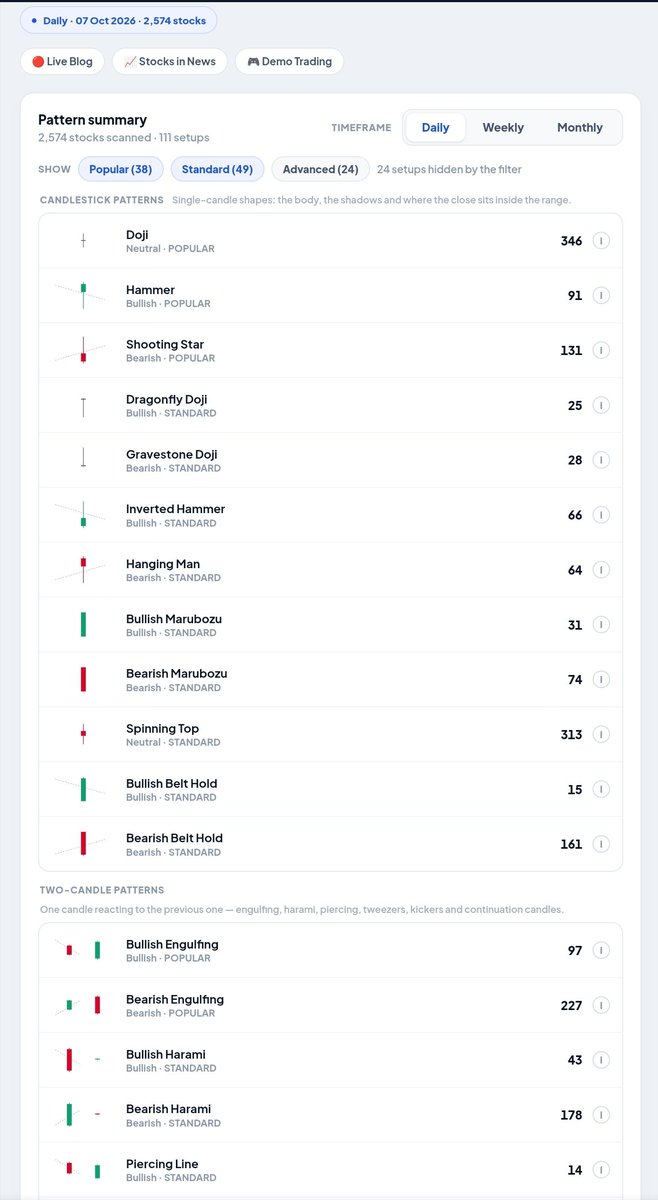Enable the Advanced (24) filter chip

pyautogui.click(x=320, y=169)
